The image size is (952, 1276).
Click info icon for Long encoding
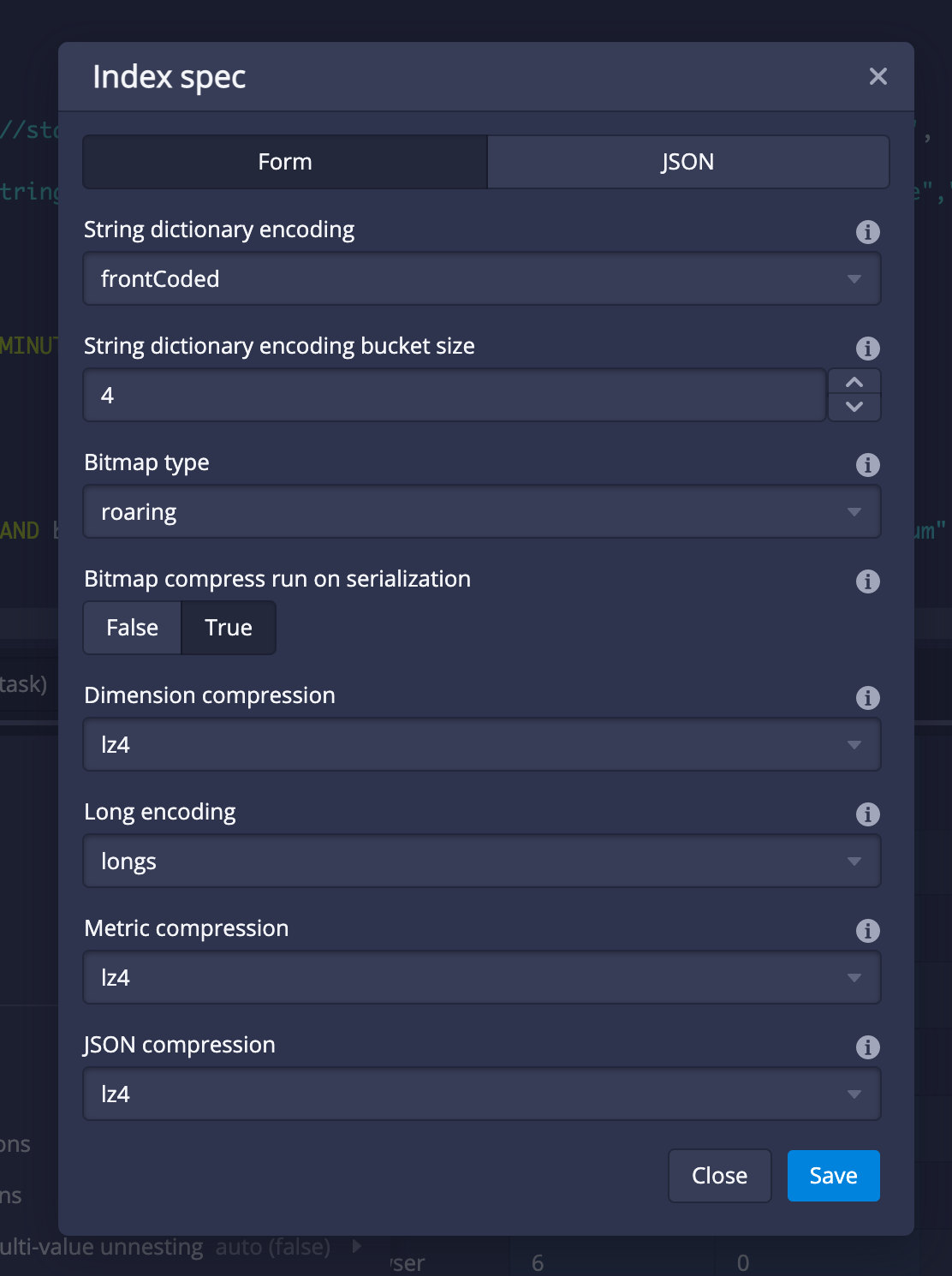[x=867, y=814]
